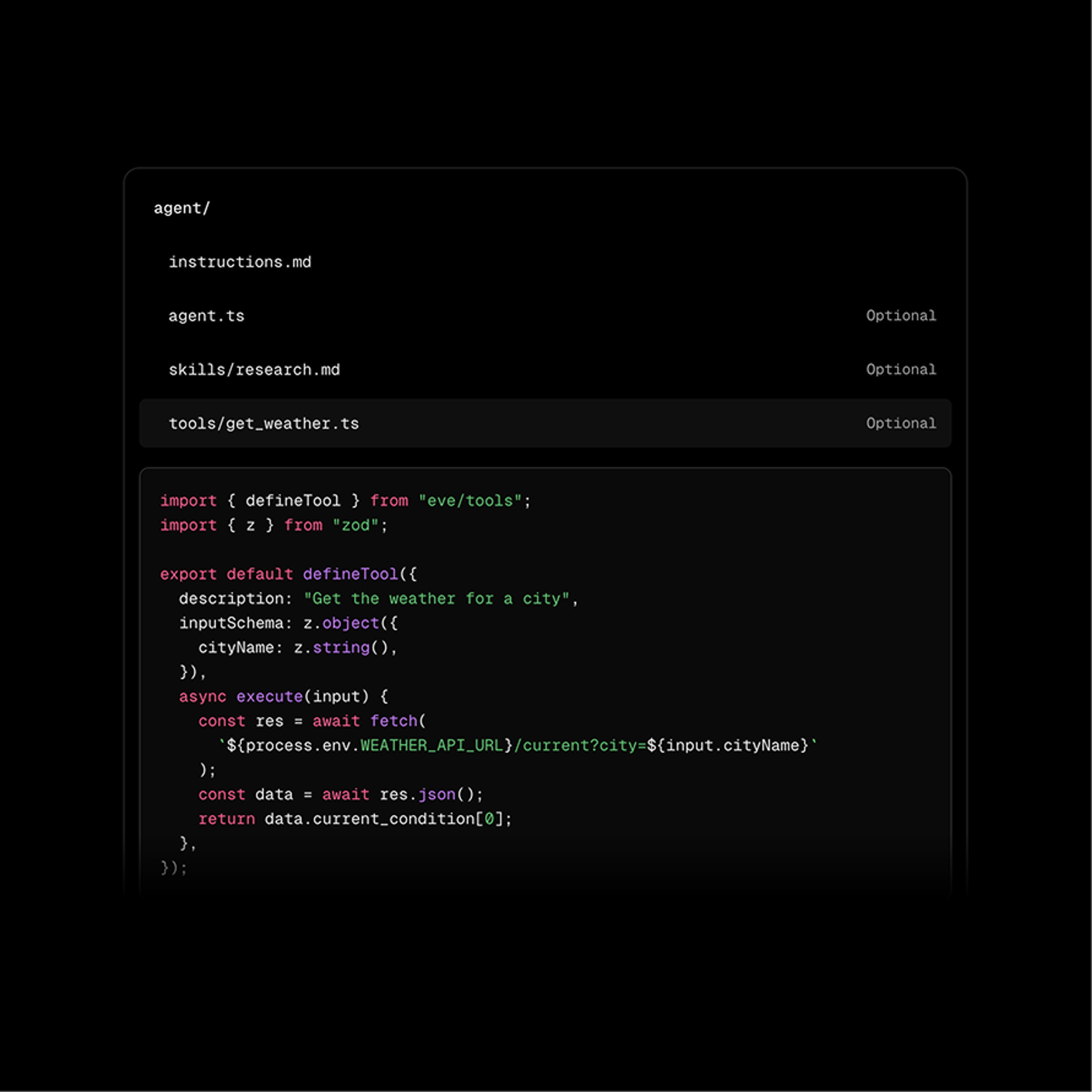Open the instructions.md file row
Viewport: 1092px width, 1092px height.
(545, 262)
